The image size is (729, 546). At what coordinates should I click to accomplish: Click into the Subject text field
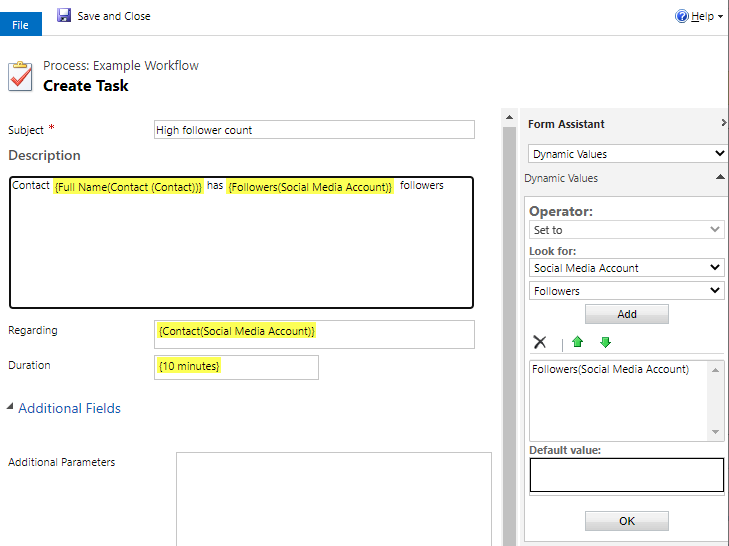tap(314, 130)
